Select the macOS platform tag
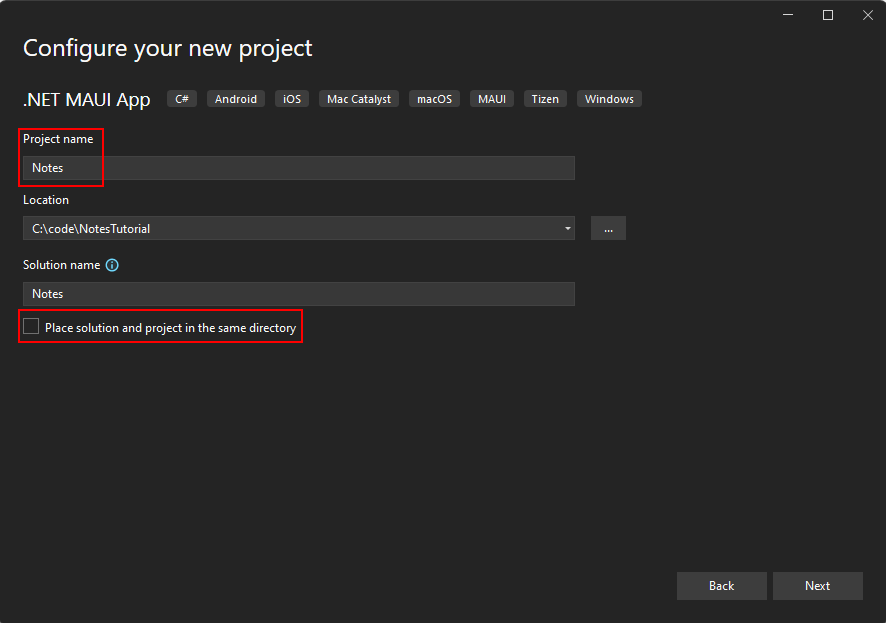Viewport: 886px width, 623px height. pos(434,98)
